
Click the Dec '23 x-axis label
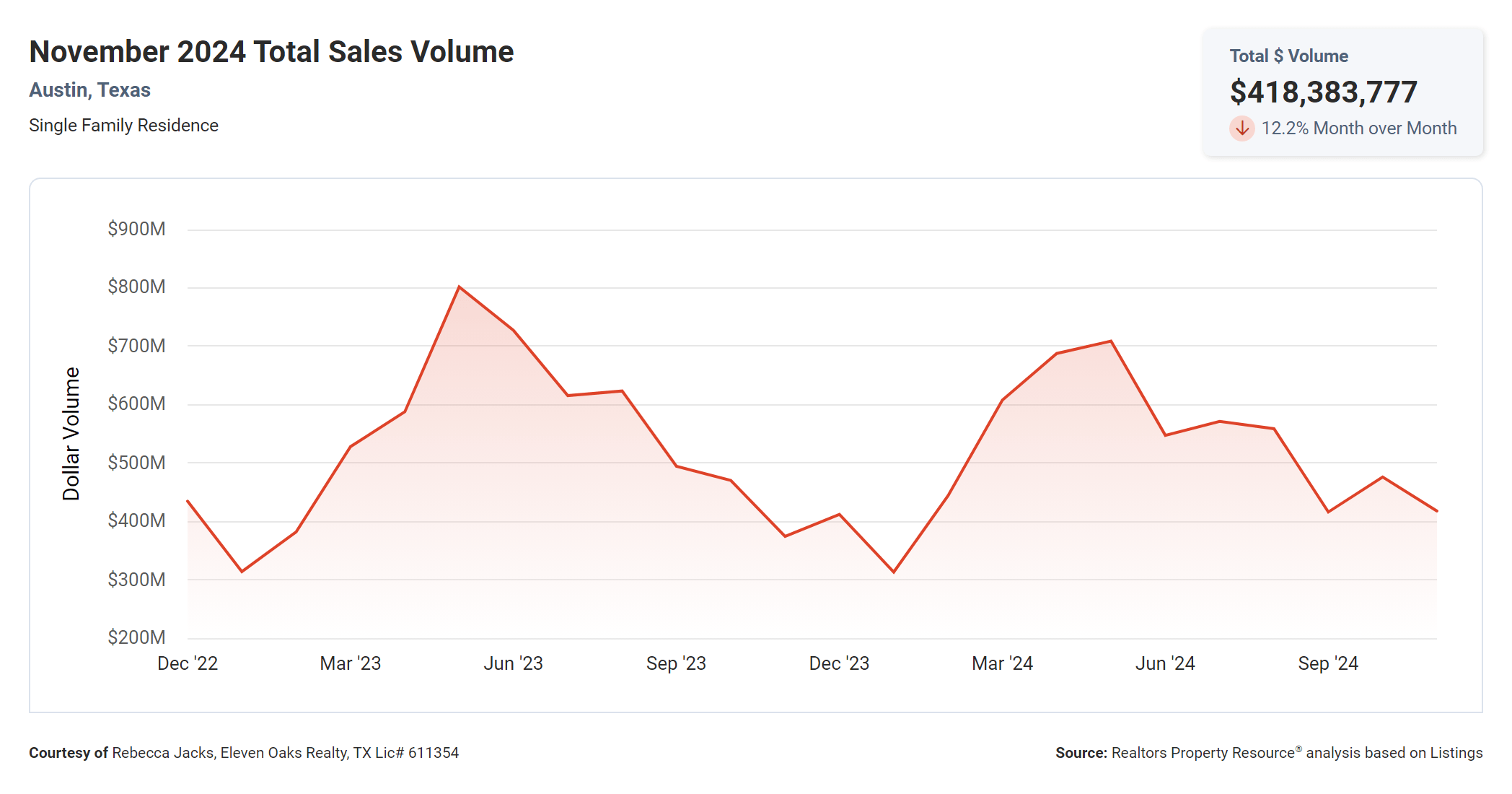tap(839, 663)
